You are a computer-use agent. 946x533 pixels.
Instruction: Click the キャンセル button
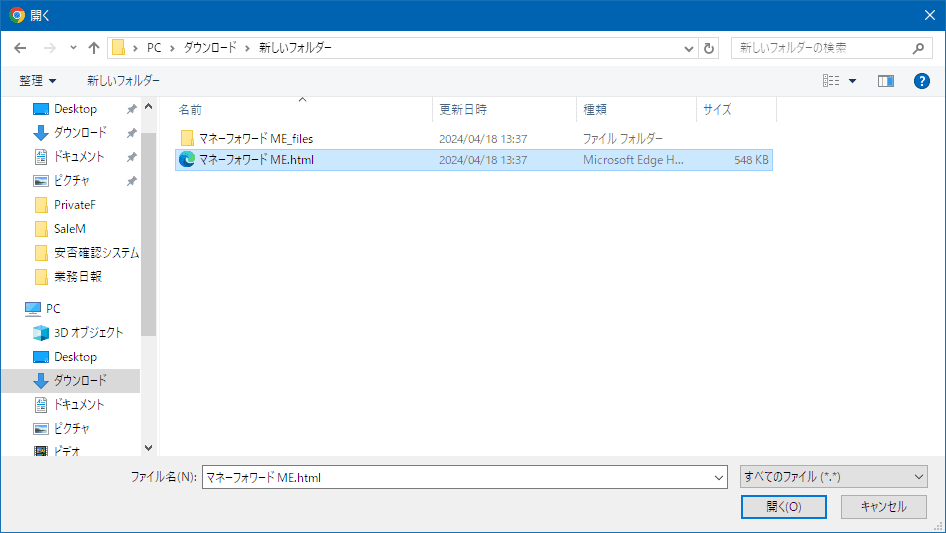[883, 507]
